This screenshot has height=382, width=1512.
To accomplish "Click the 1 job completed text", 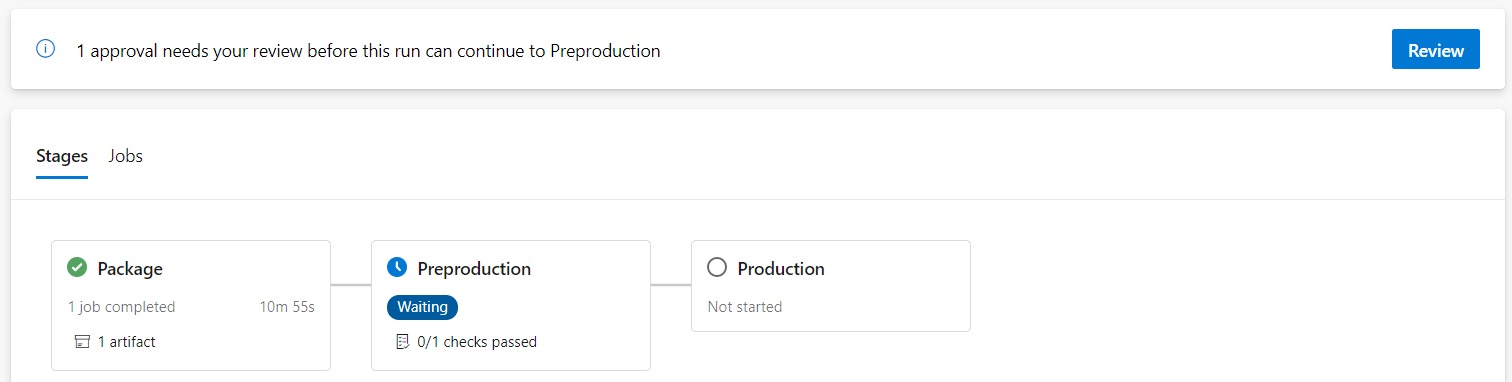I will pos(121,307).
